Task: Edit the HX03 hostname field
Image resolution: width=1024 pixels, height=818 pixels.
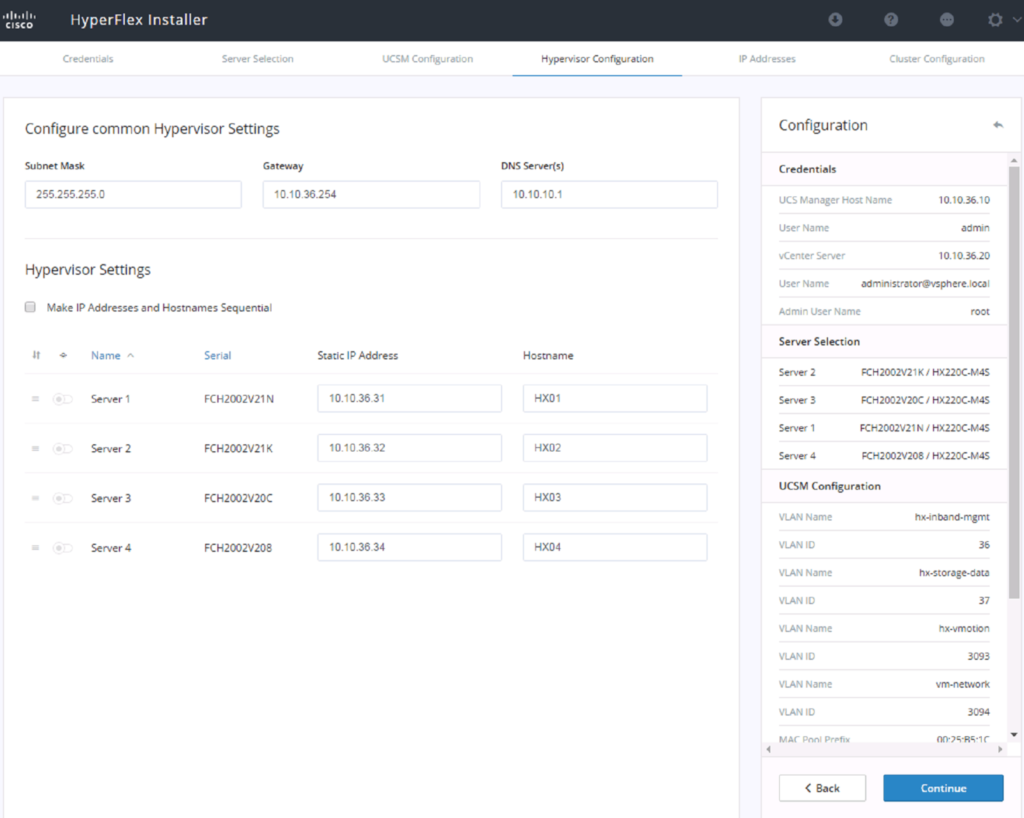Action: (615, 497)
